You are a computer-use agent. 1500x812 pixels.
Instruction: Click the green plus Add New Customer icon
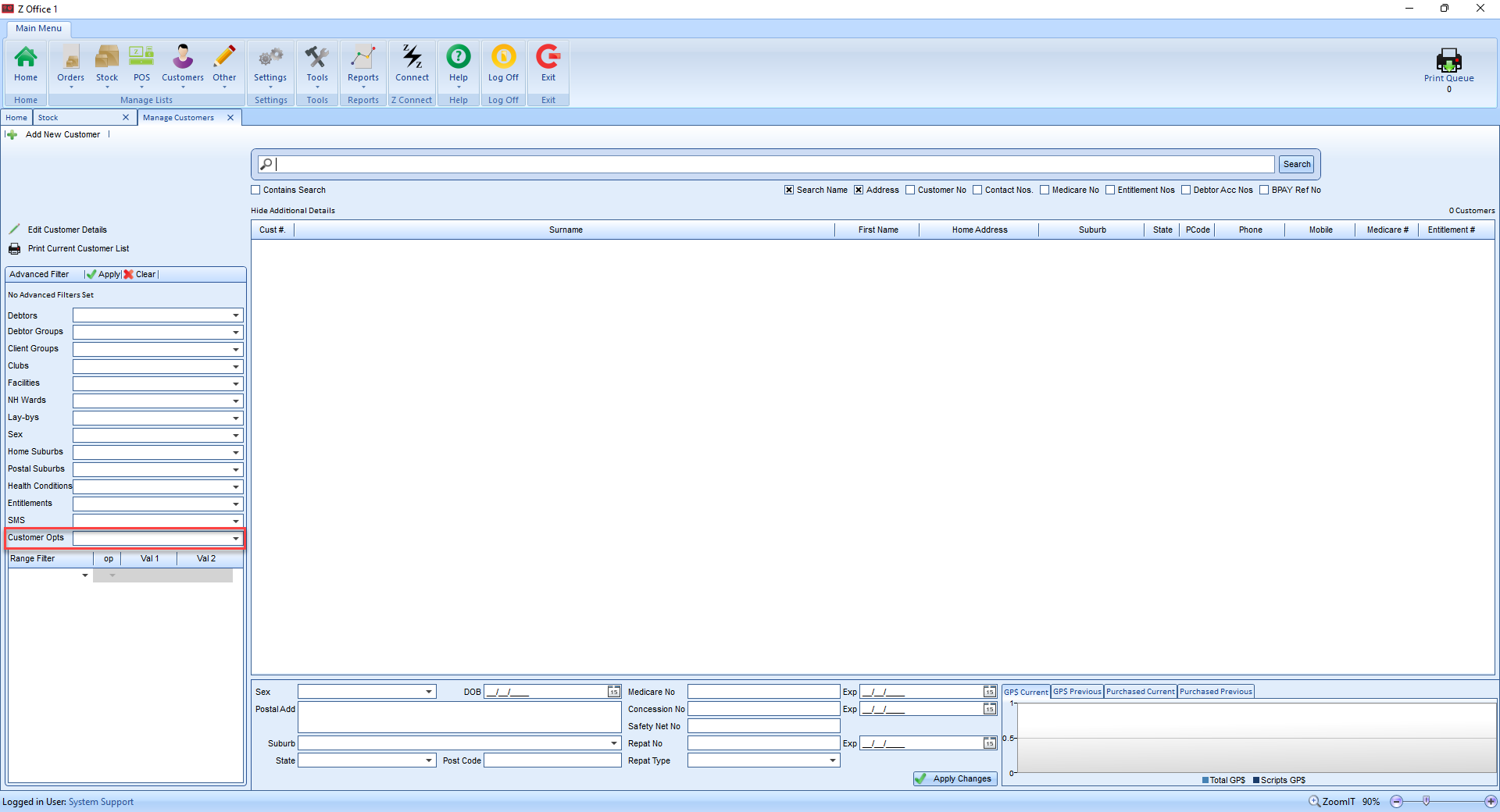(x=12, y=135)
